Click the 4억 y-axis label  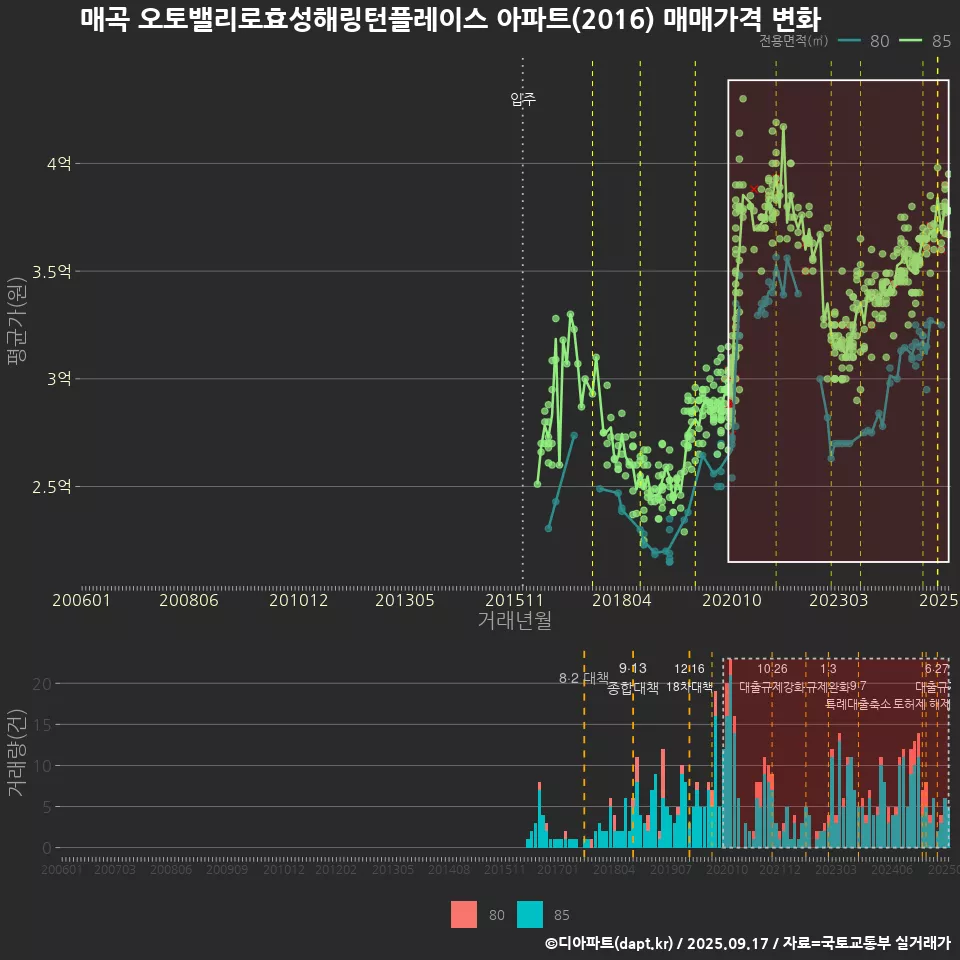coord(59,163)
